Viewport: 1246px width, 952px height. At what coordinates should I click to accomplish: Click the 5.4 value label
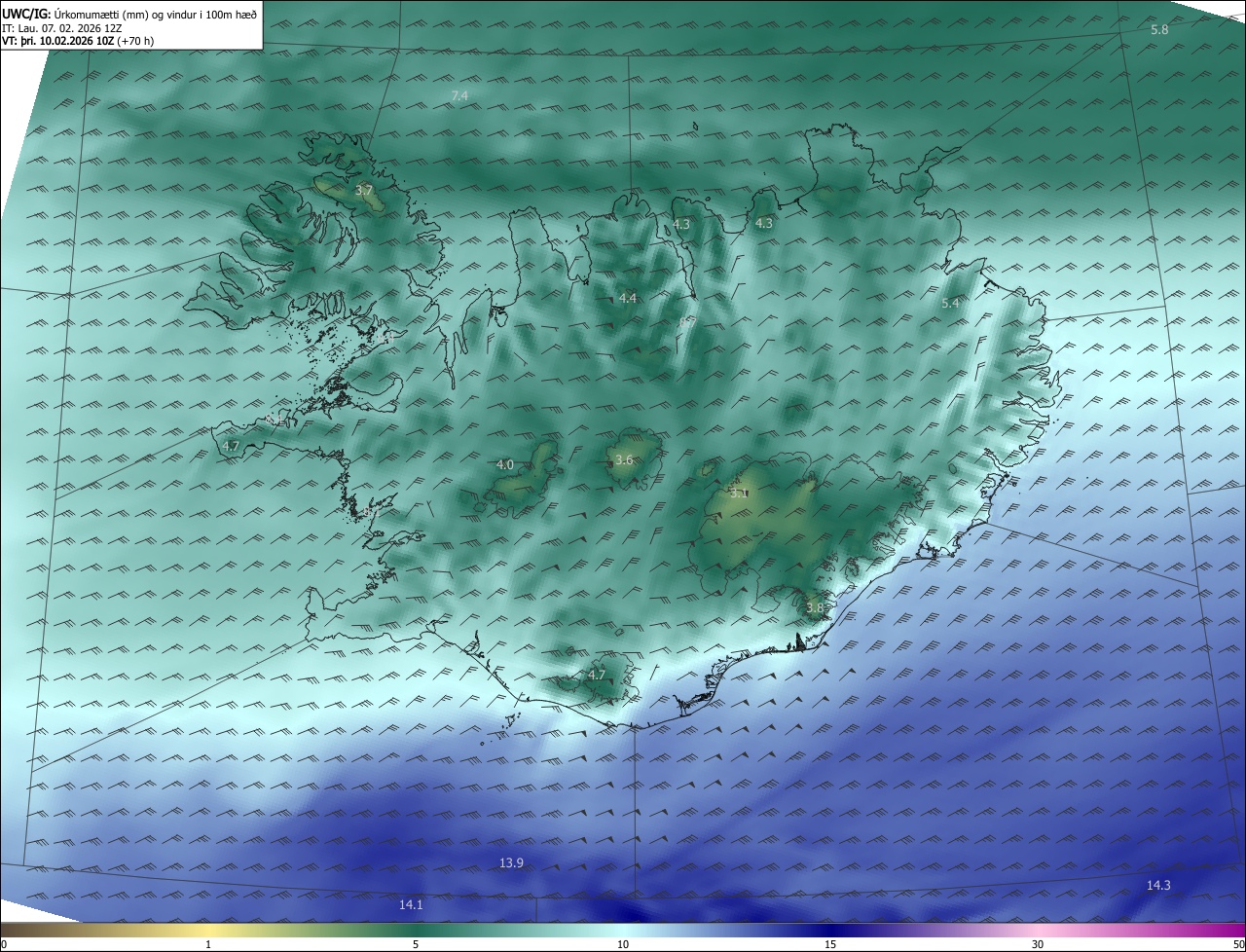click(x=950, y=304)
